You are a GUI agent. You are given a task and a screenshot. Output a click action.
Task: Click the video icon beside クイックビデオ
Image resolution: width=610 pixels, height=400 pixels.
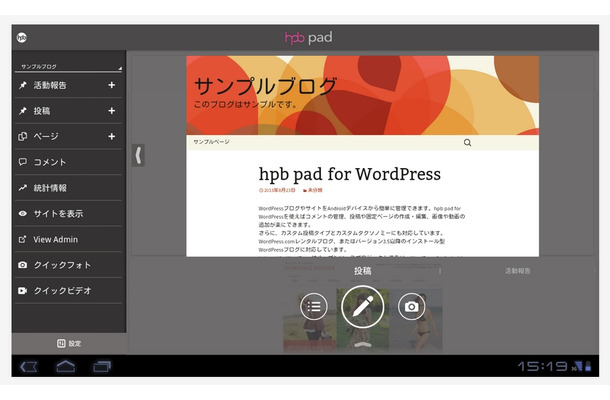23,291
